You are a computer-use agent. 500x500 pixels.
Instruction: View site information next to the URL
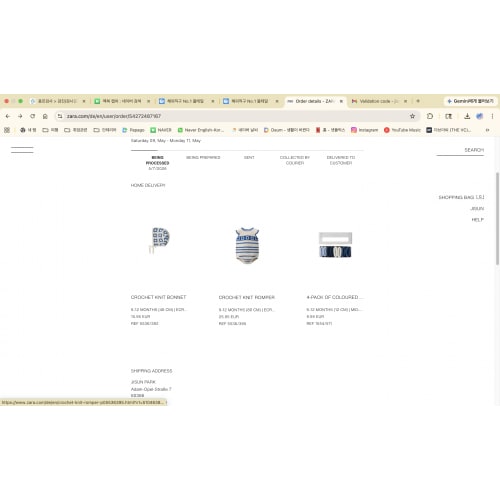coord(60,116)
